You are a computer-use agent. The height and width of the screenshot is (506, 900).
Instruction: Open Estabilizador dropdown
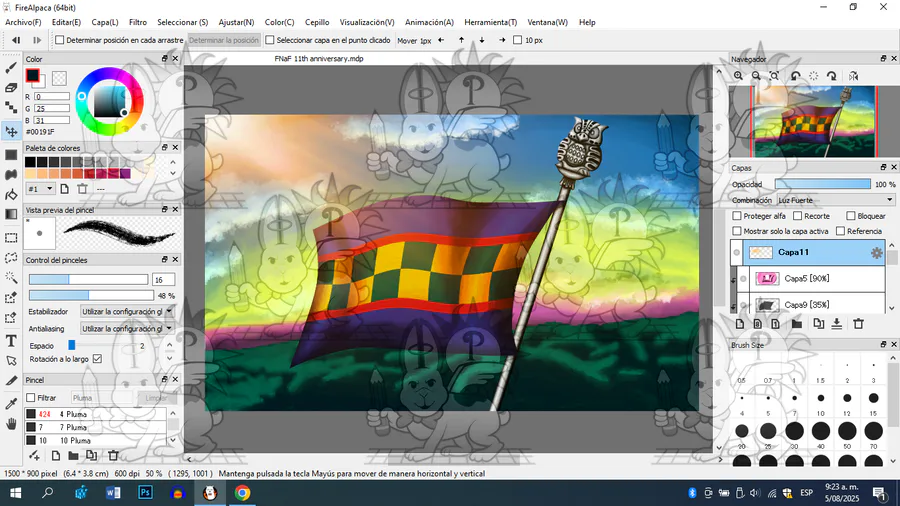pyautogui.click(x=126, y=312)
